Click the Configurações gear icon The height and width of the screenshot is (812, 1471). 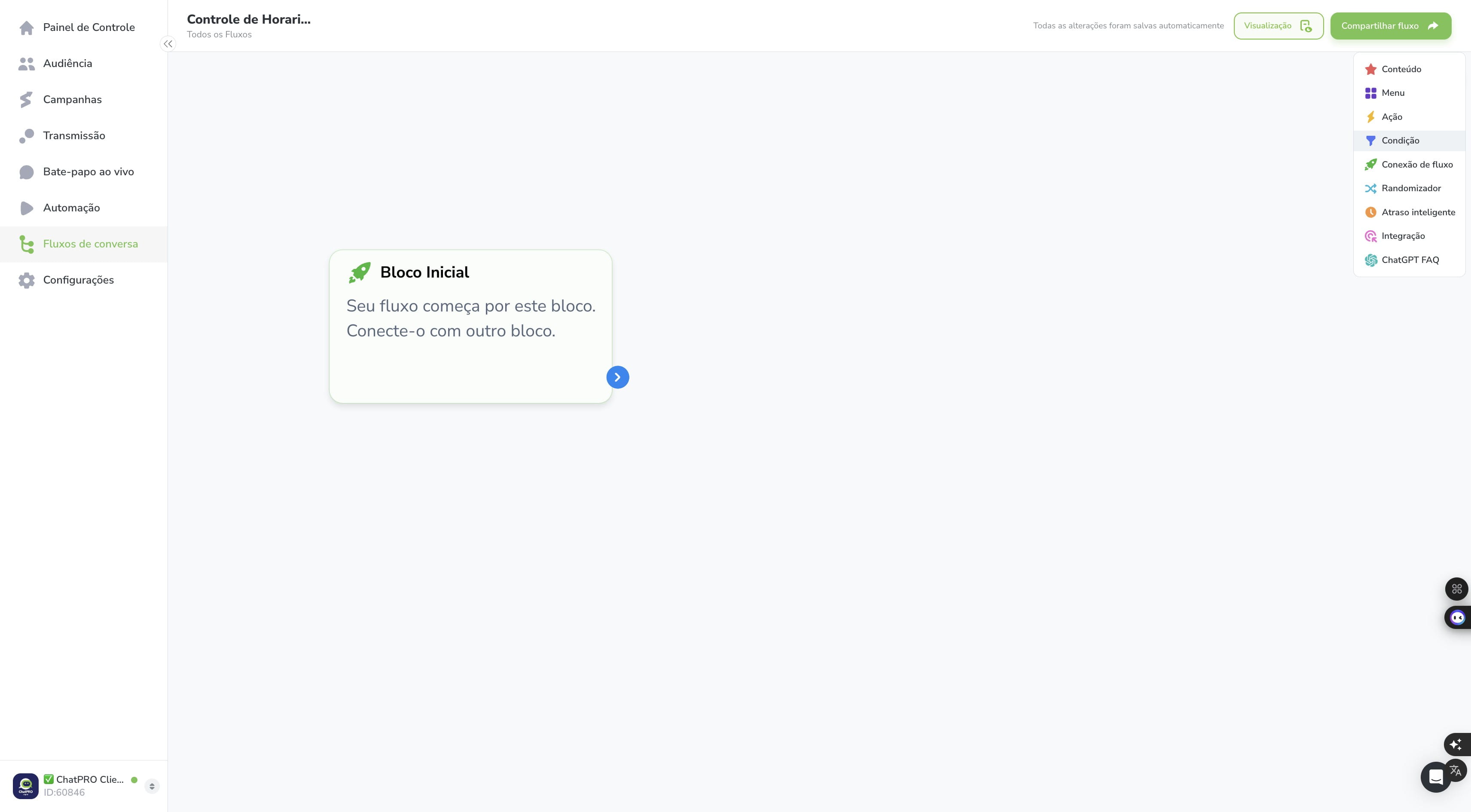tap(26, 280)
